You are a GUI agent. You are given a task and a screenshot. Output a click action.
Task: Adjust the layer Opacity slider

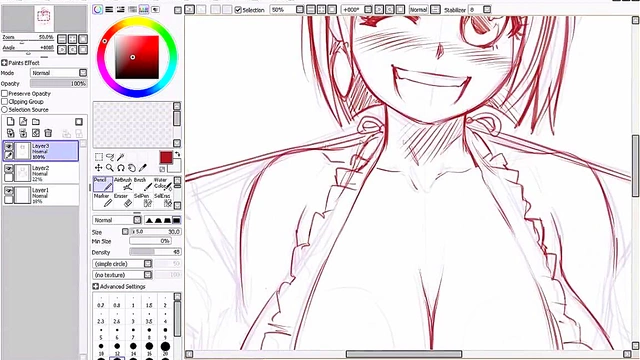pyautogui.click(x=59, y=84)
